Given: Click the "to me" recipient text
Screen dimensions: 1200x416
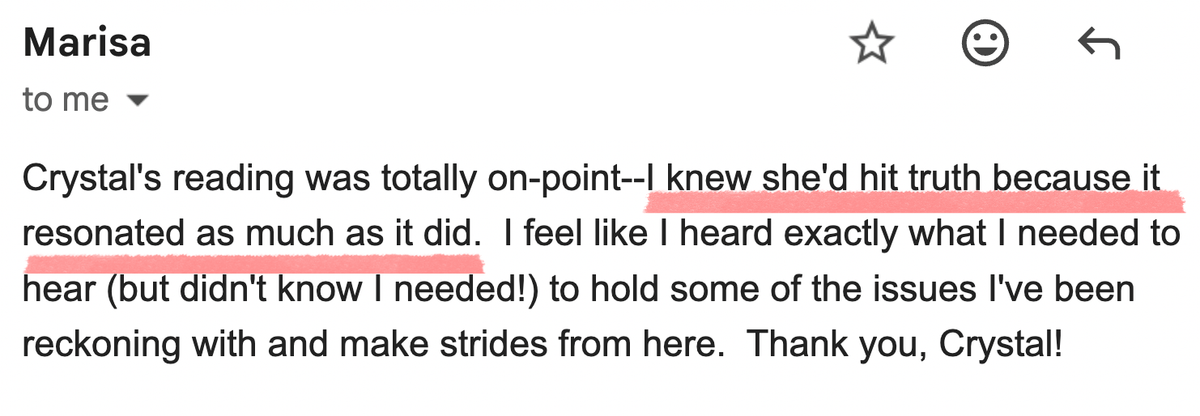Looking at the screenshot, I should coord(65,100).
